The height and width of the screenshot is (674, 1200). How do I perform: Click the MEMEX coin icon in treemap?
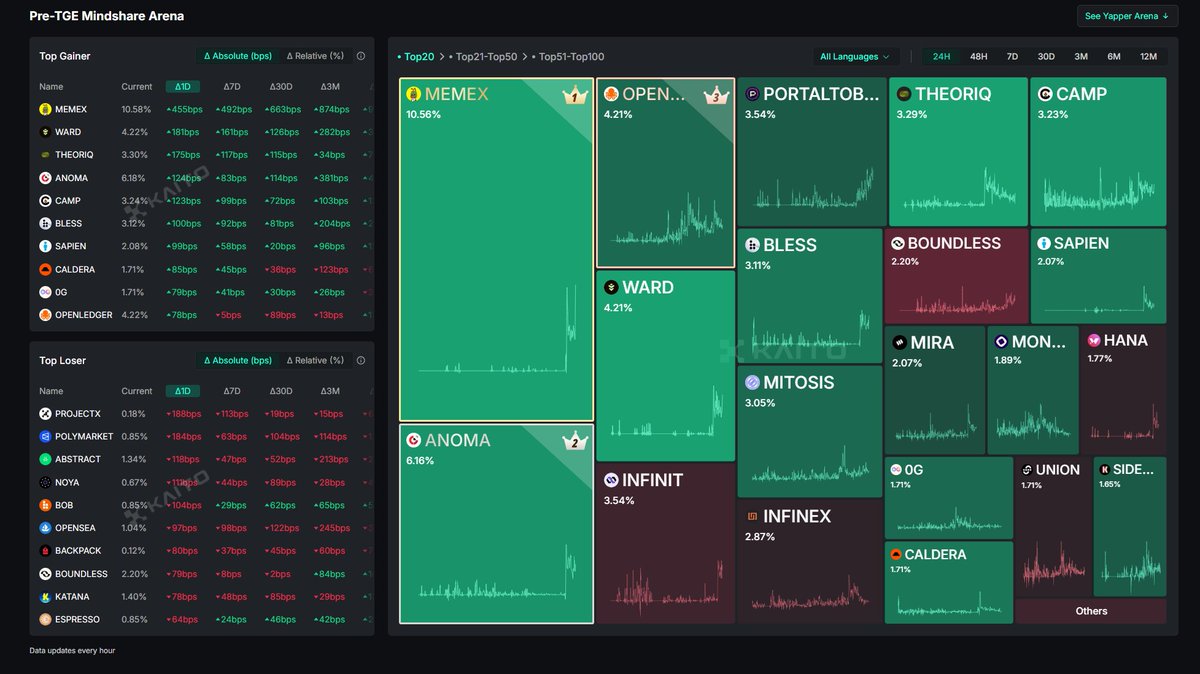pos(413,94)
